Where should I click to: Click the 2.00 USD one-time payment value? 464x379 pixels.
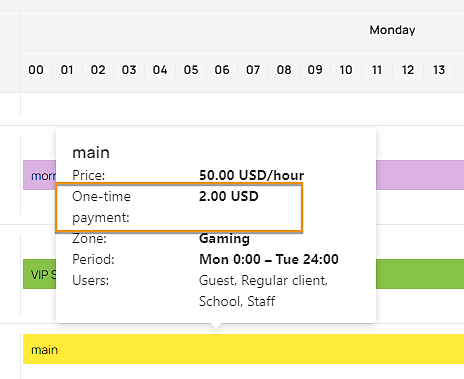click(x=229, y=196)
